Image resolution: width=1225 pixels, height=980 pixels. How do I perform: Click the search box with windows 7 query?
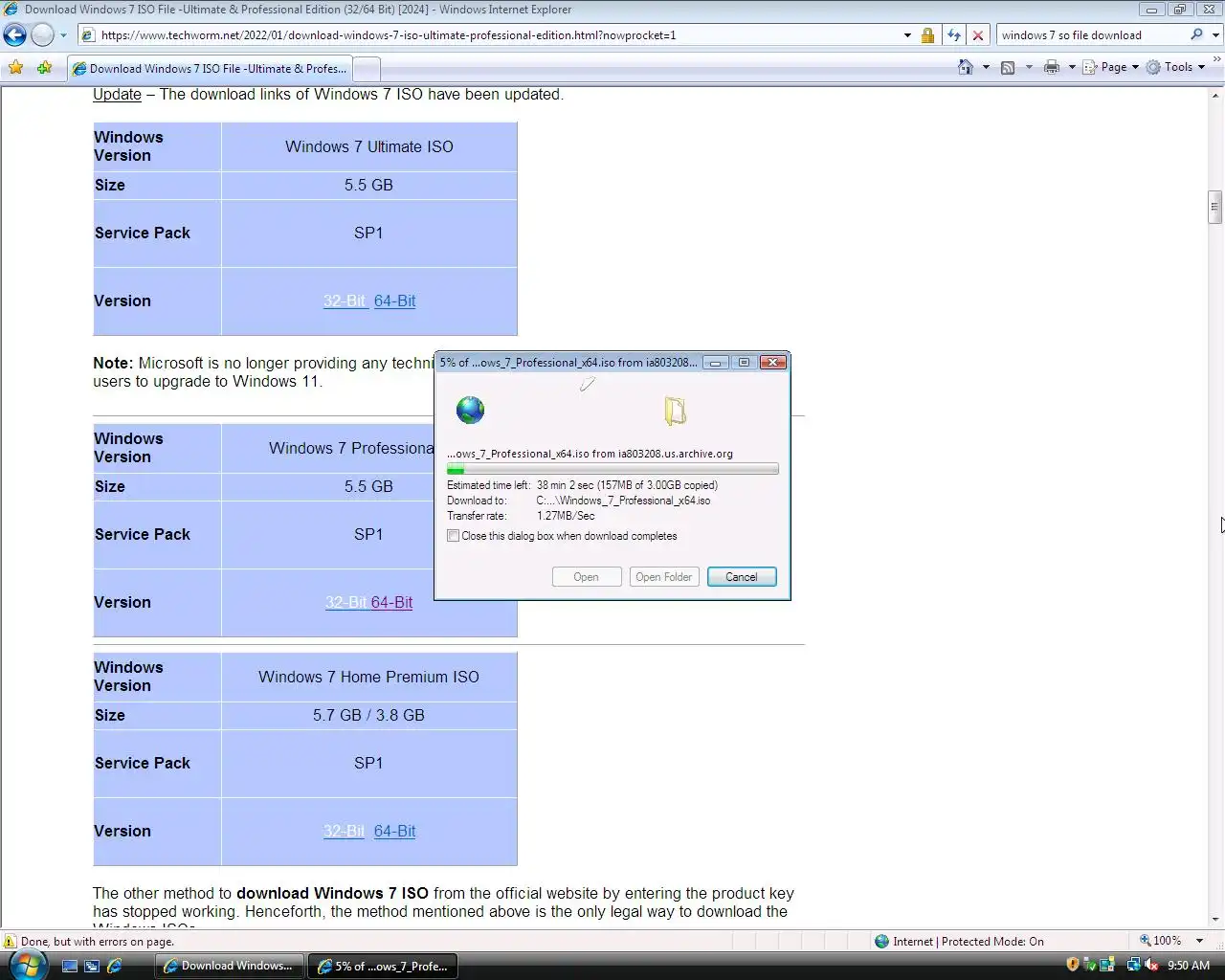click(1091, 35)
